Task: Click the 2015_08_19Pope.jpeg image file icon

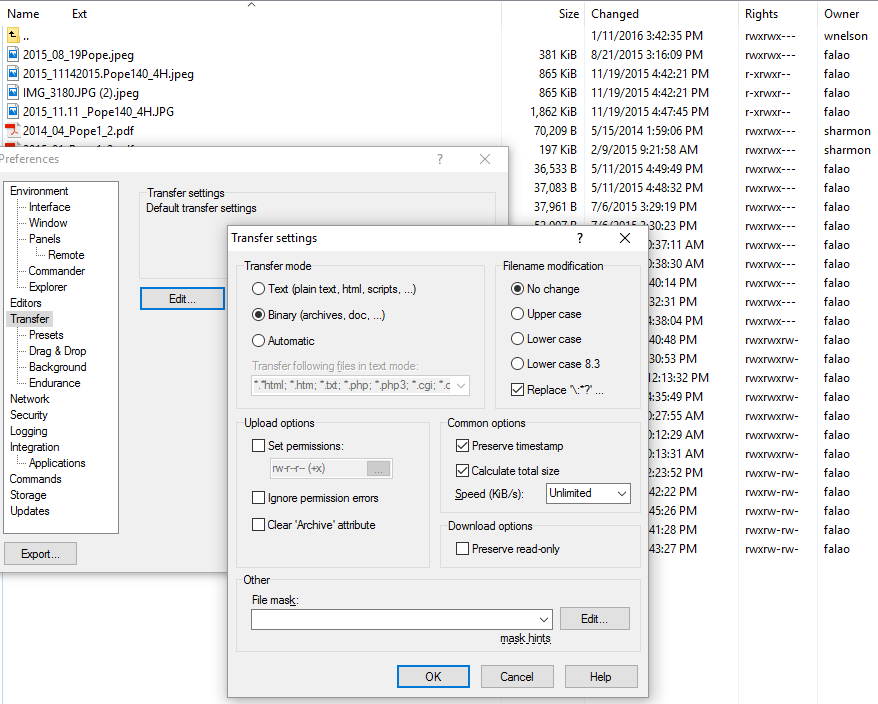Action: pos(13,54)
